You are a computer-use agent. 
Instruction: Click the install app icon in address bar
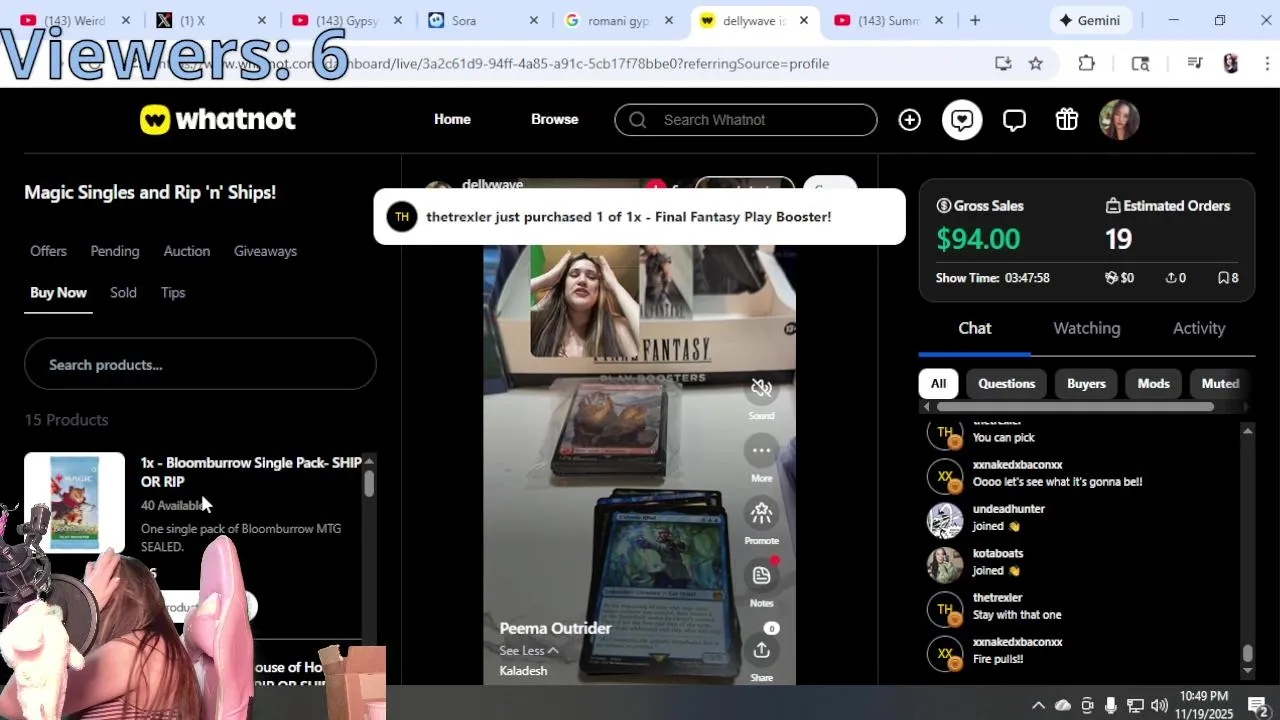(1003, 64)
